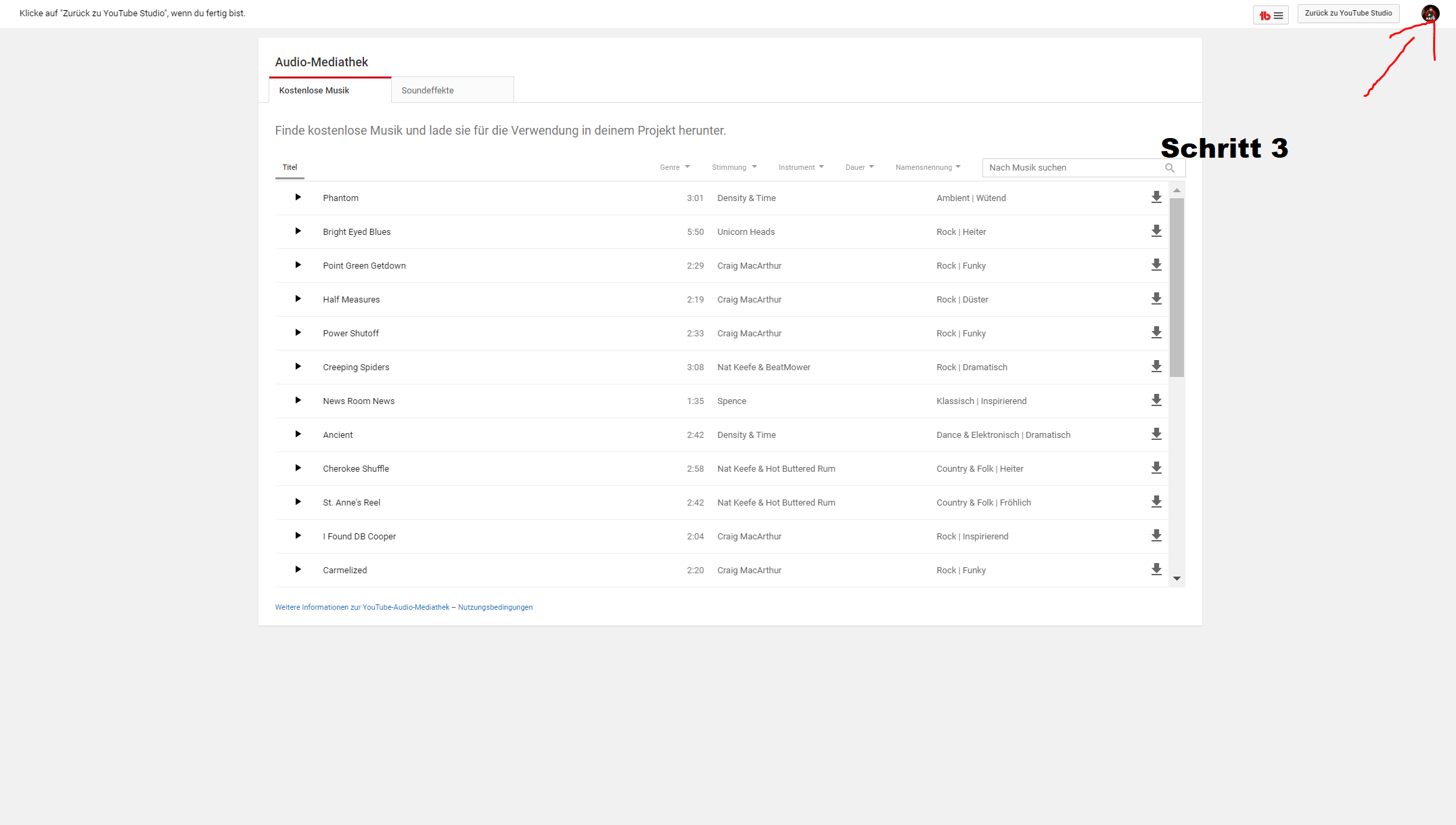
Task: Download the track News Room News
Action: pos(1156,400)
